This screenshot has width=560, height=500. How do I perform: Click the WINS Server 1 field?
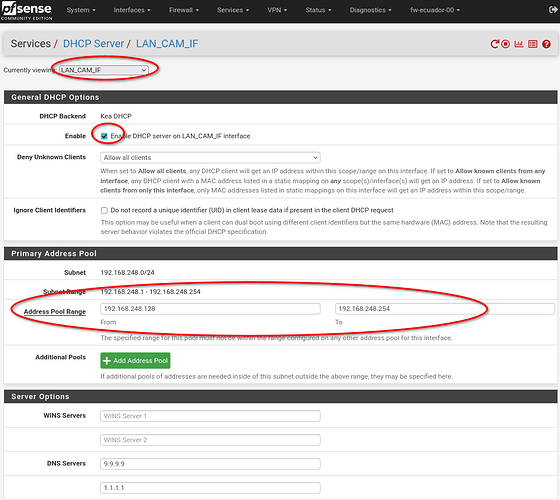click(210, 416)
